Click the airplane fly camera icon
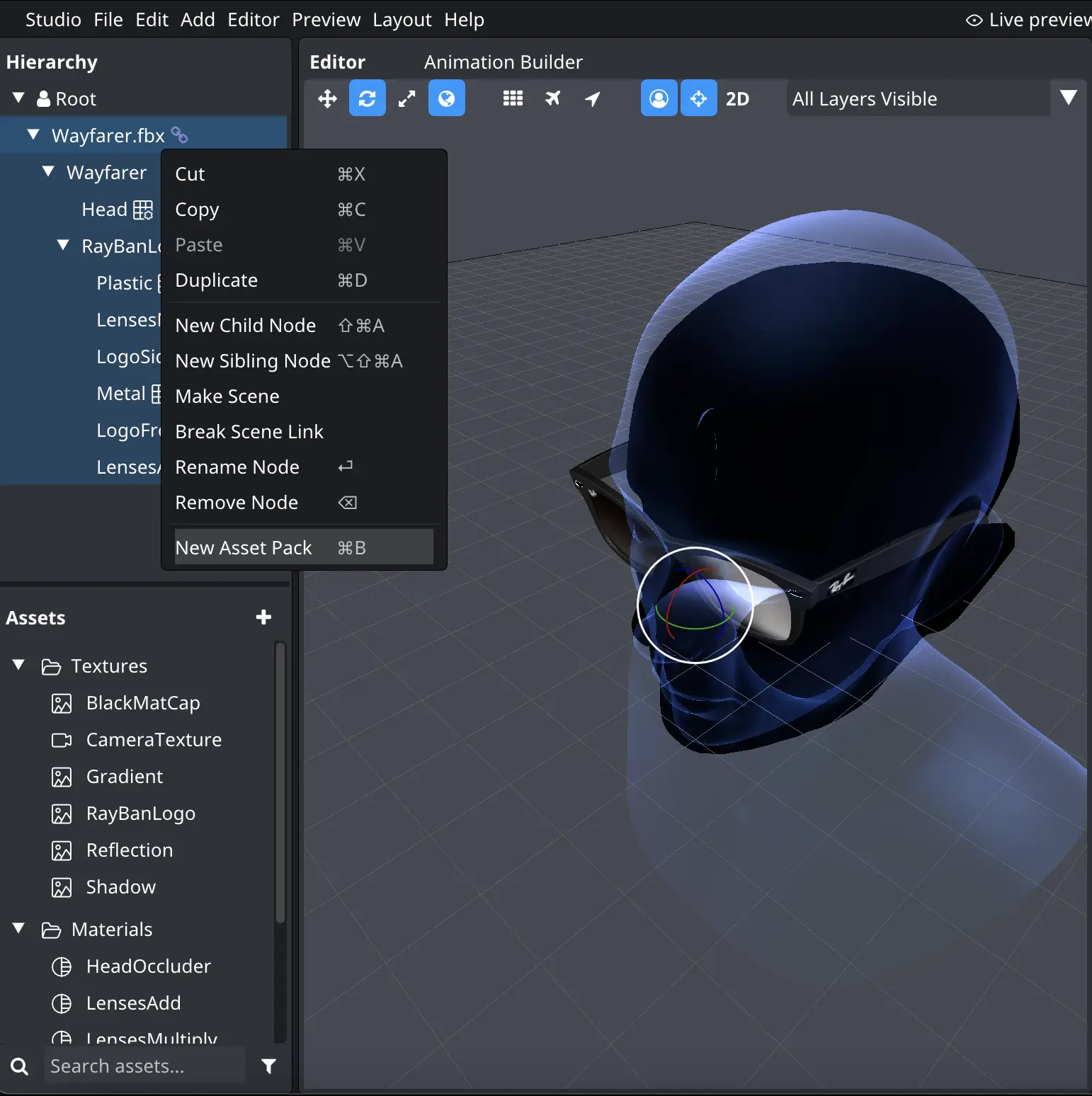Viewport: 1092px width, 1096px height. point(552,98)
